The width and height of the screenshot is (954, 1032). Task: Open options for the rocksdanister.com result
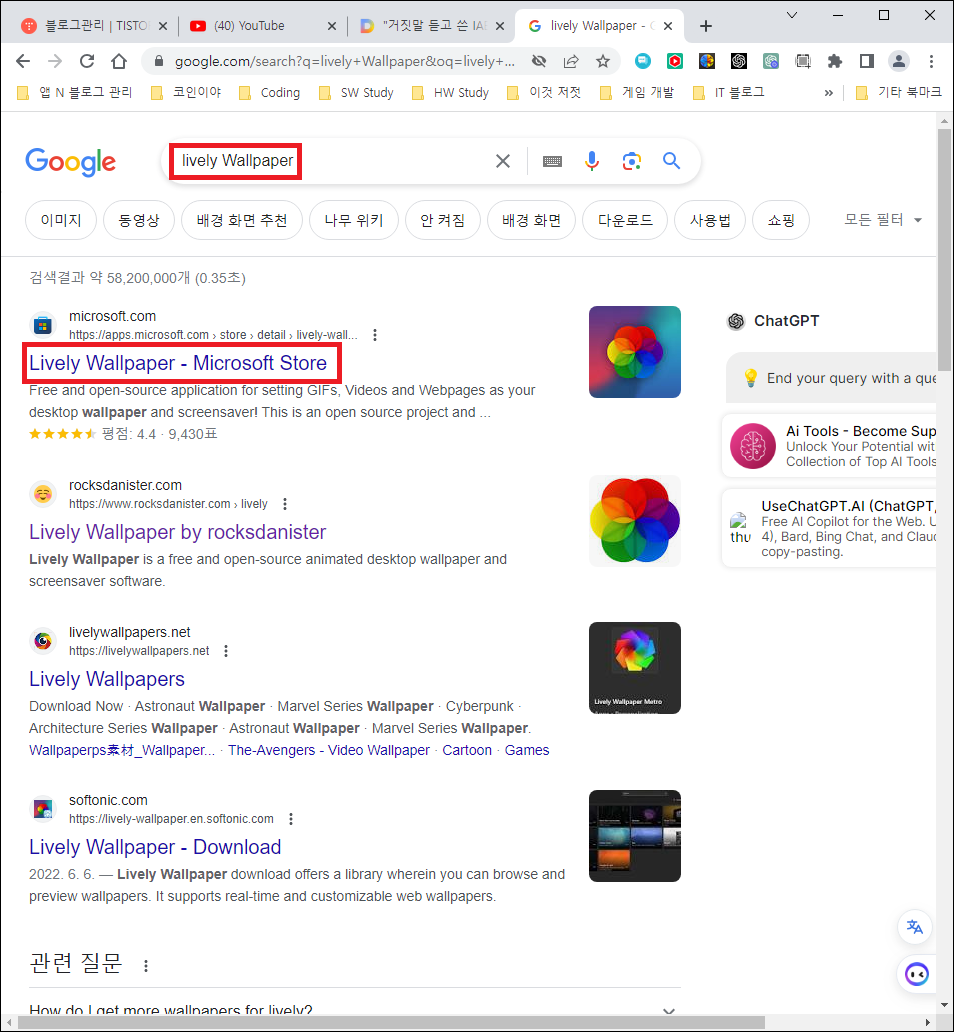click(285, 504)
